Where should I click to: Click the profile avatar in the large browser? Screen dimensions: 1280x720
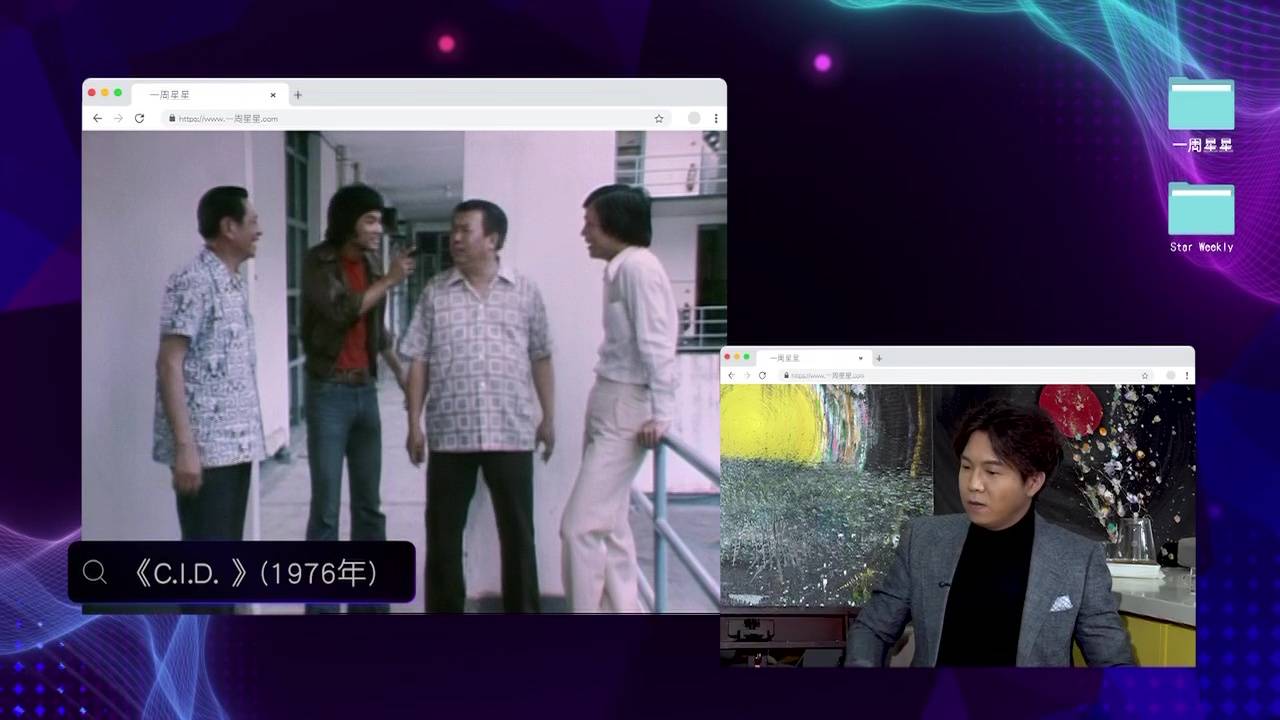(x=694, y=118)
